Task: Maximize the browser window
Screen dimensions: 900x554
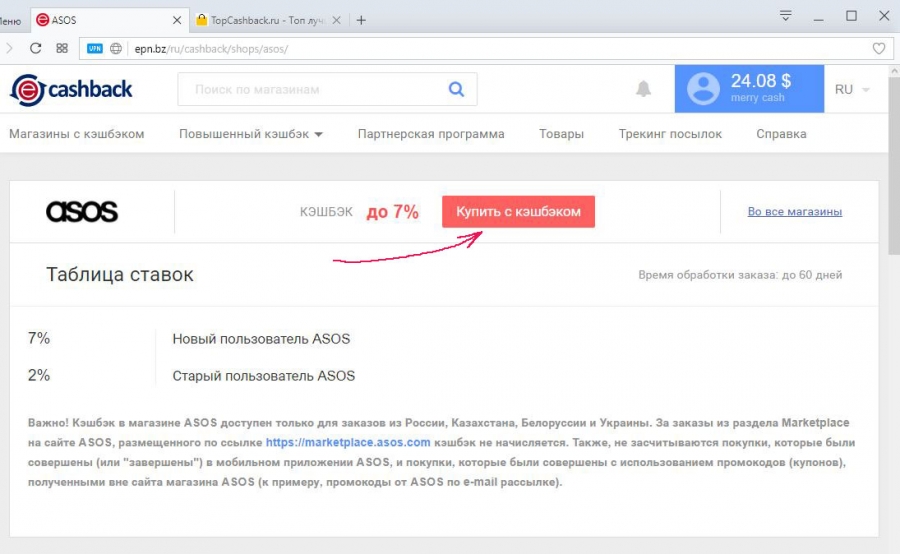Action: click(852, 16)
